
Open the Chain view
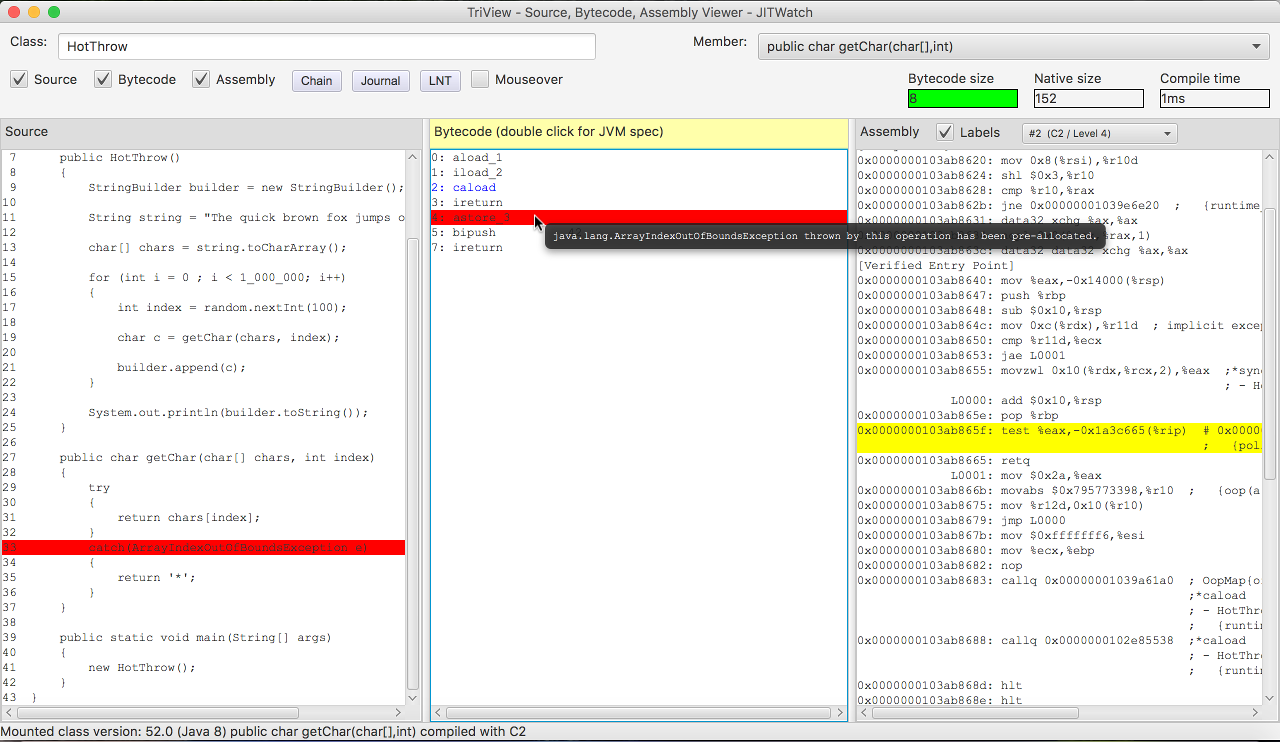pyautogui.click(x=317, y=81)
